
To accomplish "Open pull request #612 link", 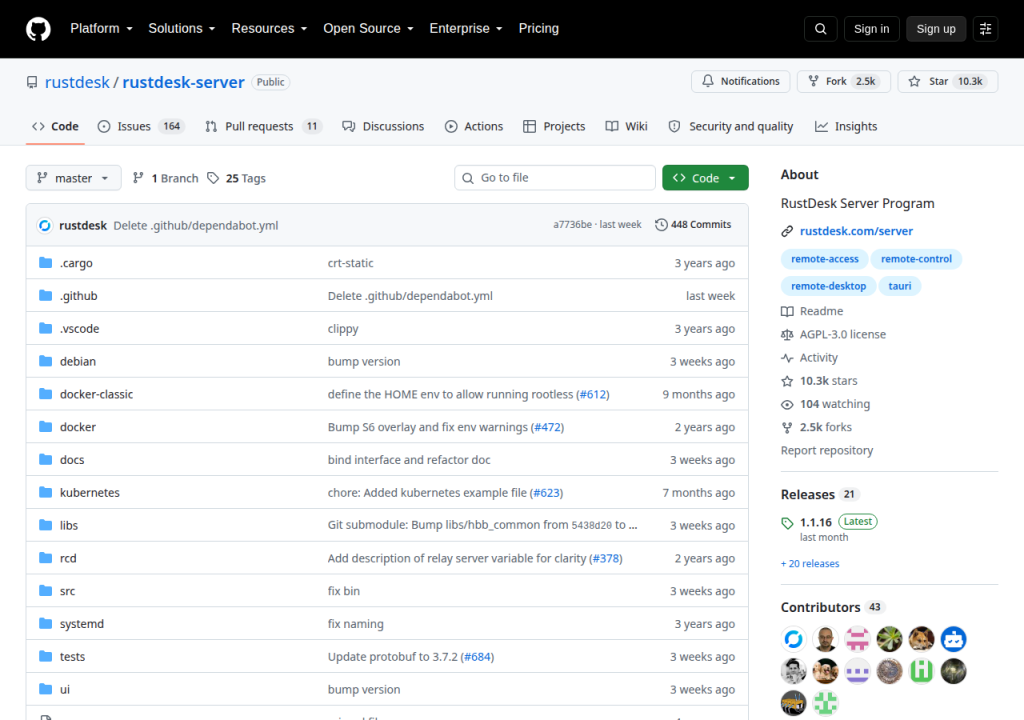I will 593,394.
